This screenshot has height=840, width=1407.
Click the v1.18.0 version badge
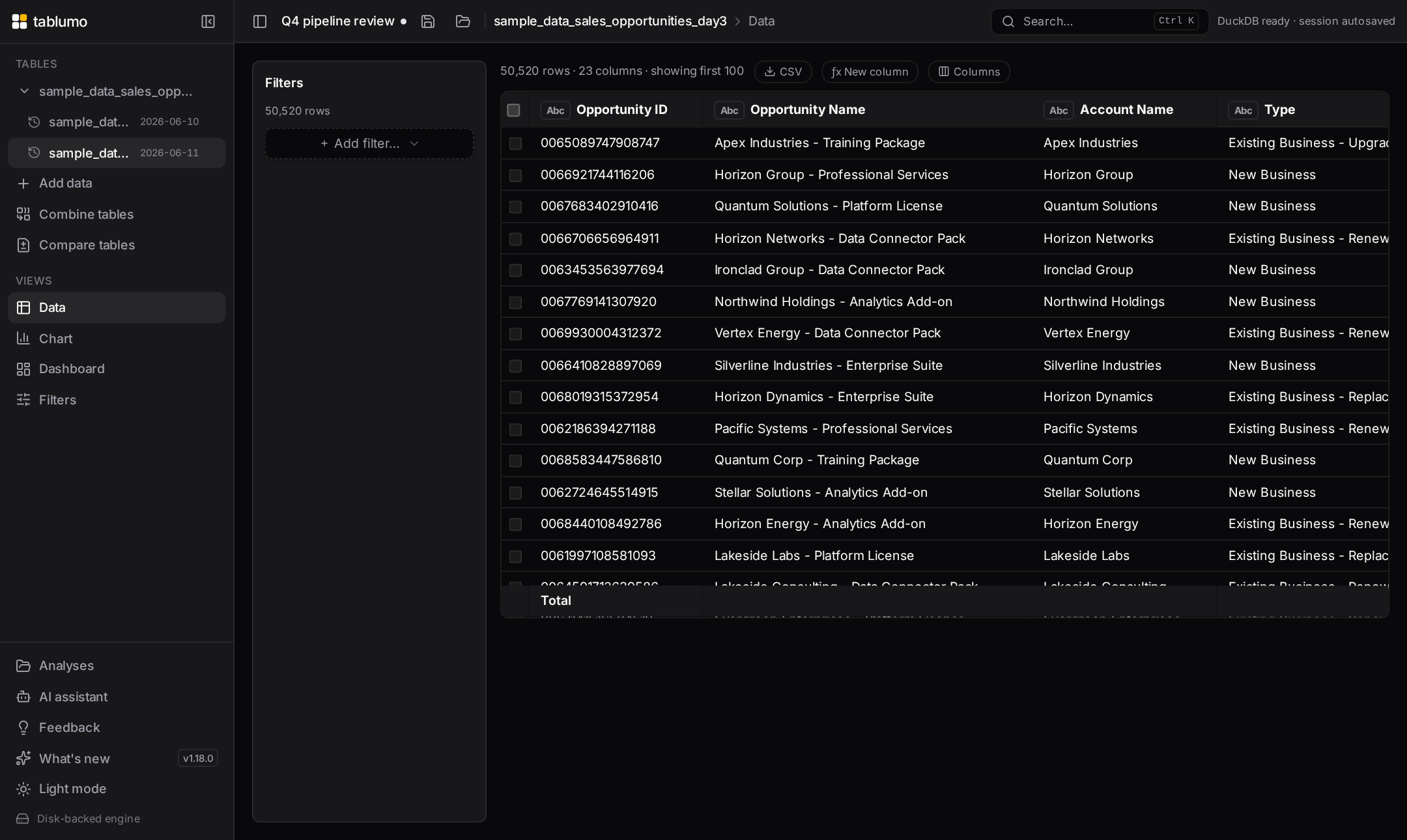point(197,759)
